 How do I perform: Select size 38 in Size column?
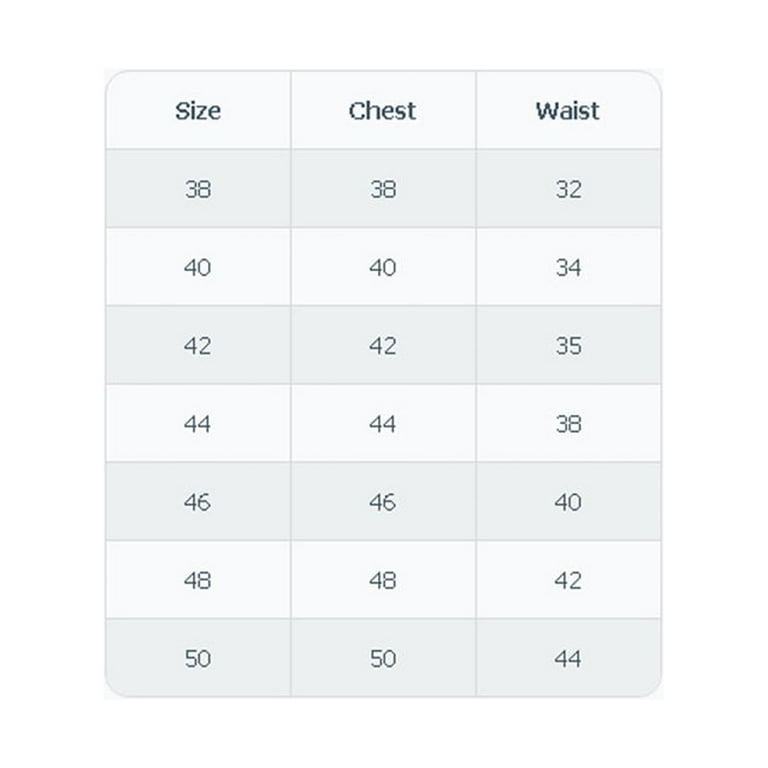coord(198,189)
